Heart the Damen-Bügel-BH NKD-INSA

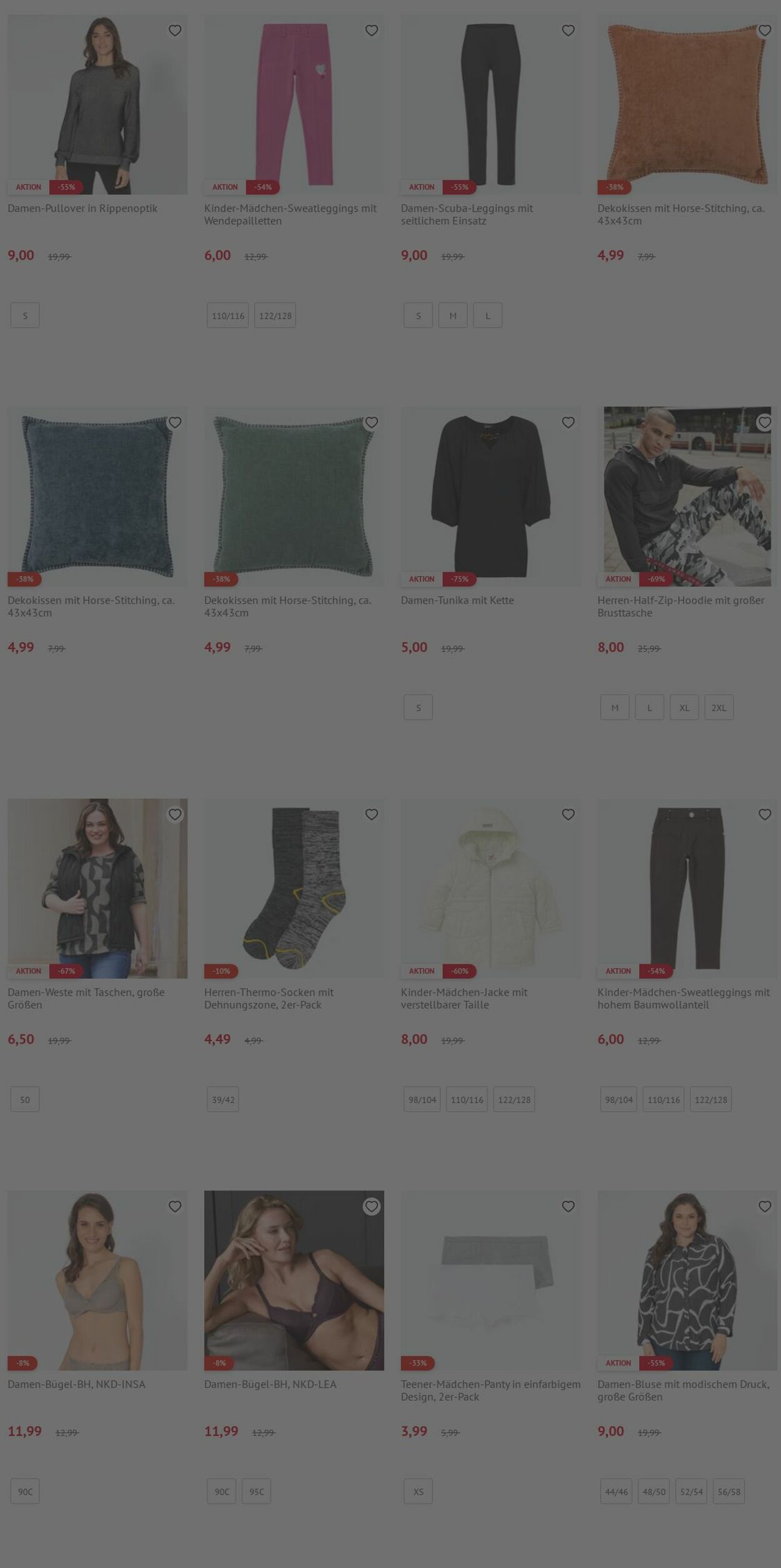(x=175, y=1206)
